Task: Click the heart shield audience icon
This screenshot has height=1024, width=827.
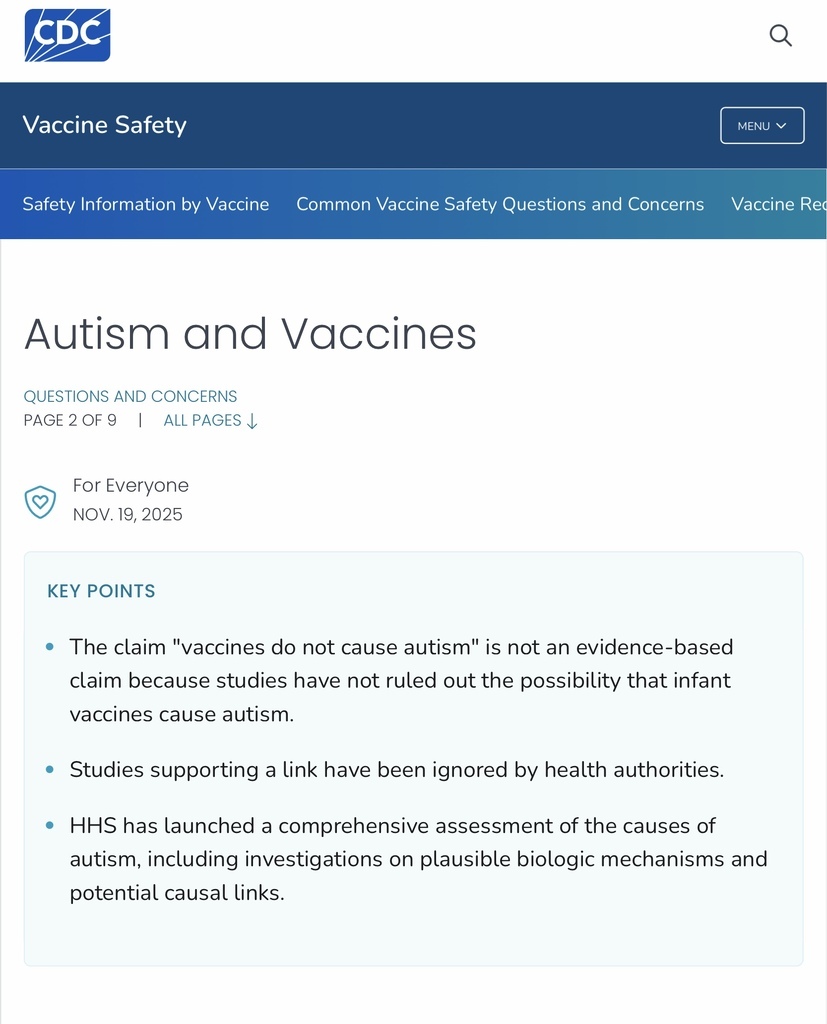Action: point(40,501)
